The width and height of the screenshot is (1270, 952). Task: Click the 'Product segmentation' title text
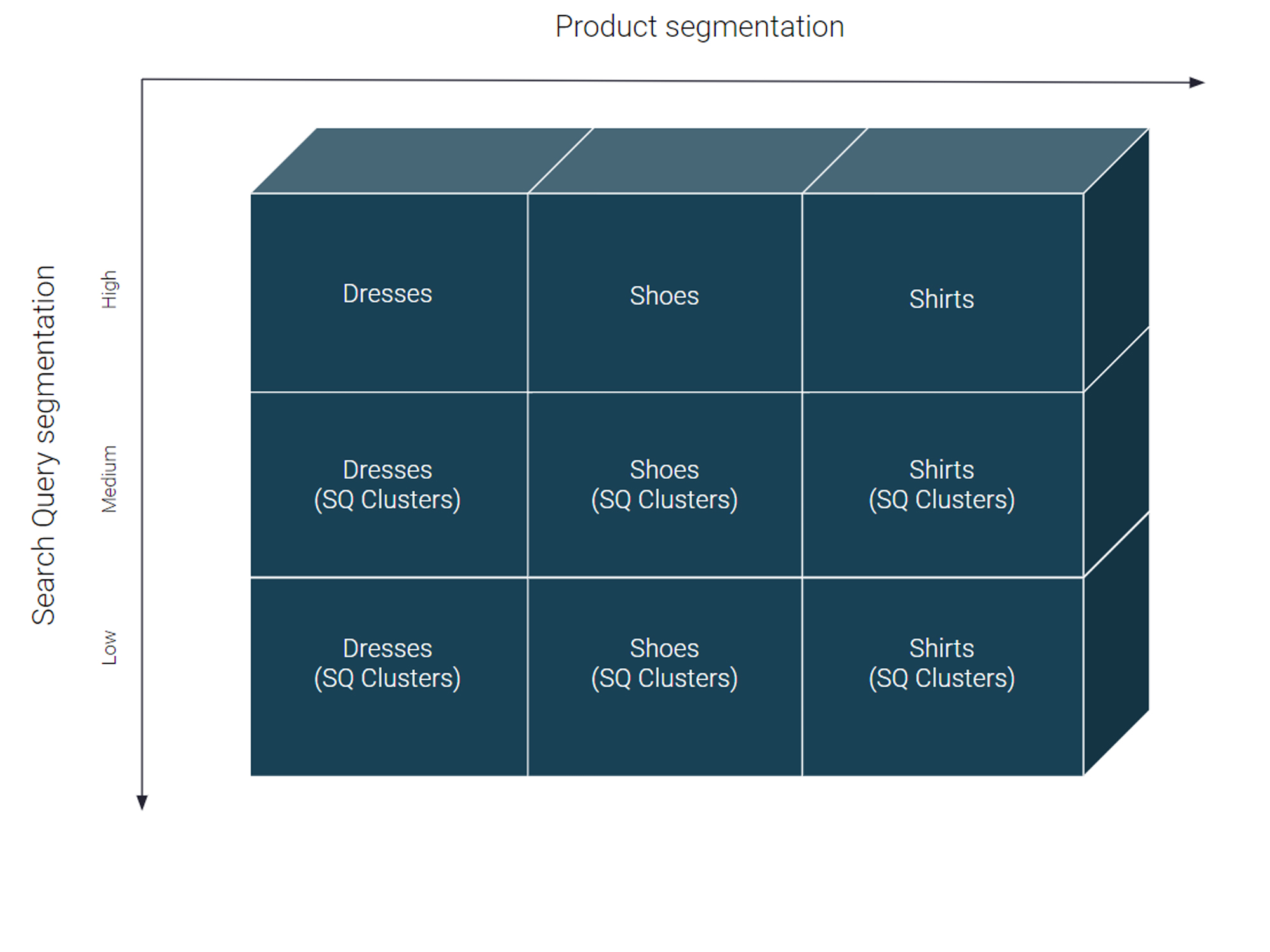tap(700, 28)
